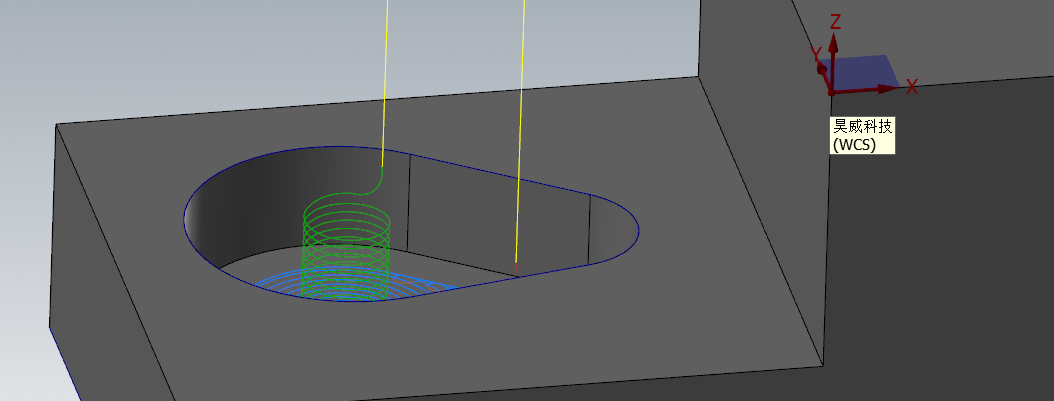Click the WCS label tooltip box
Viewport: 1054px width, 401px height.
click(x=863, y=135)
